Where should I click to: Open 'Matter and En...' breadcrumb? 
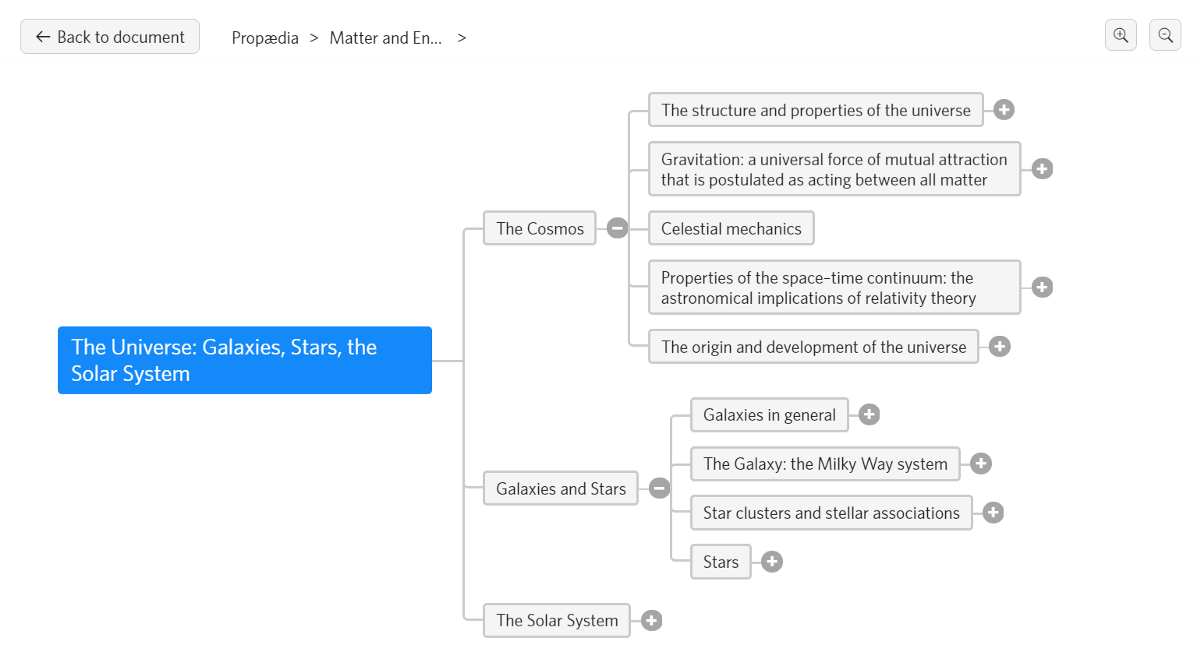coord(385,38)
